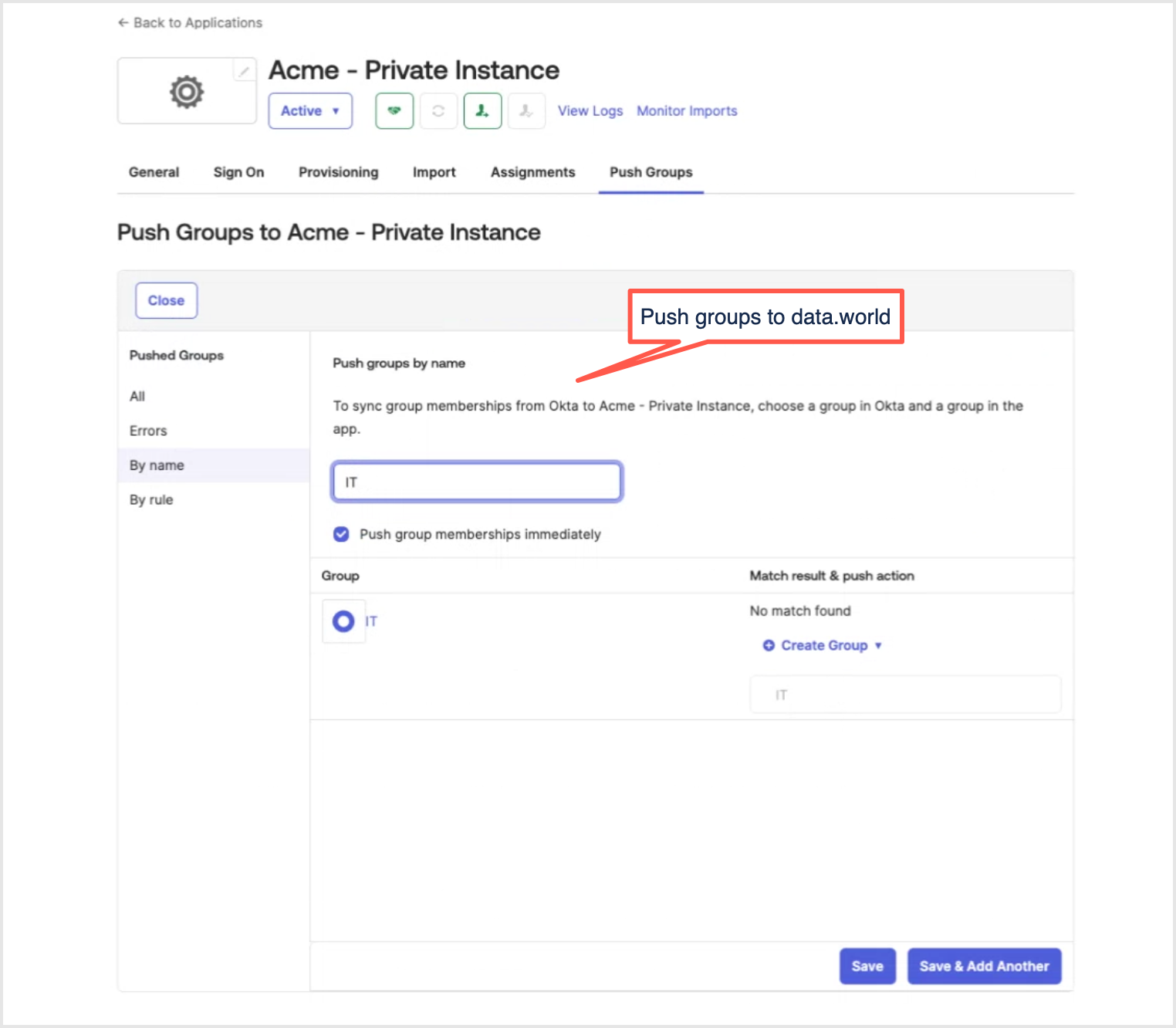The image size is (1176, 1028).
Task: Switch to the Provisioning tab
Action: (x=339, y=172)
